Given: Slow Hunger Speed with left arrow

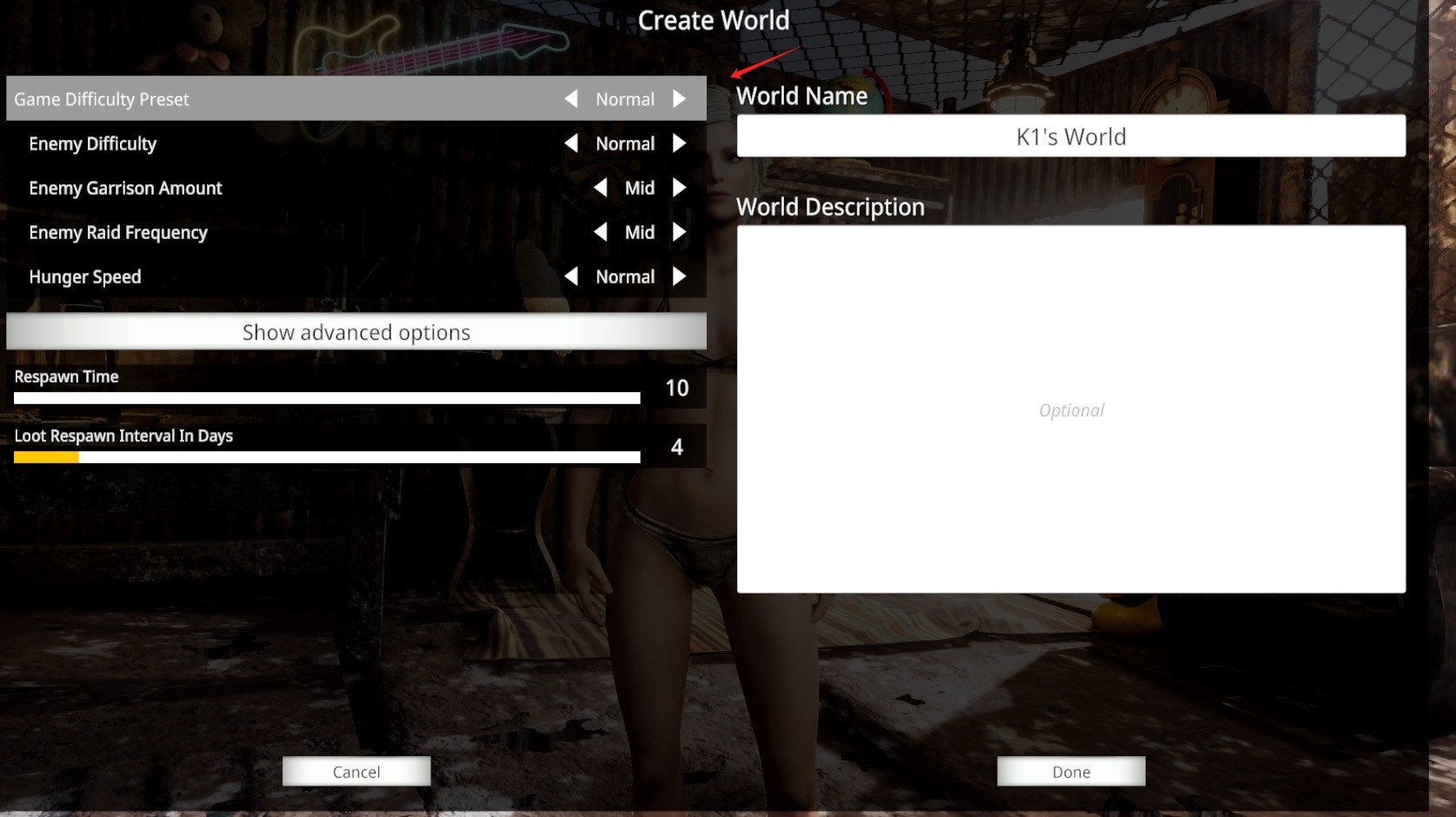Looking at the screenshot, I should click(x=571, y=276).
